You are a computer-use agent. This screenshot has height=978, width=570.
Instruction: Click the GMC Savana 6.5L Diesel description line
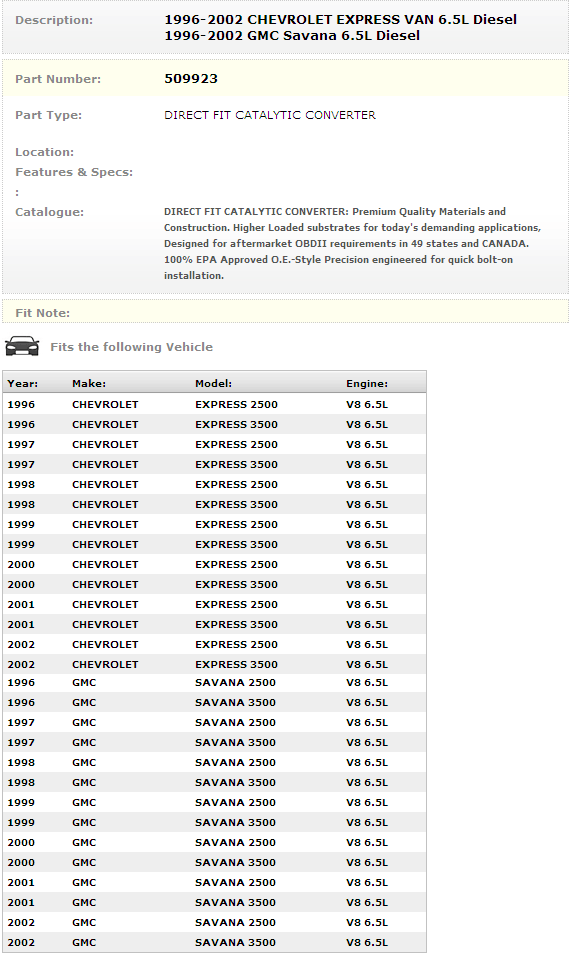[292, 36]
